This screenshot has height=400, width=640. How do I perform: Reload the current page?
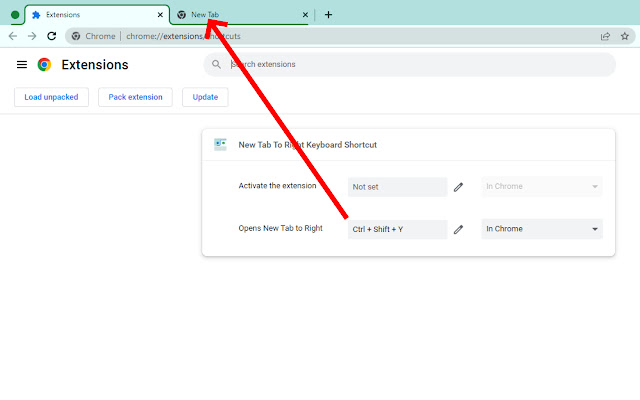pos(51,36)
